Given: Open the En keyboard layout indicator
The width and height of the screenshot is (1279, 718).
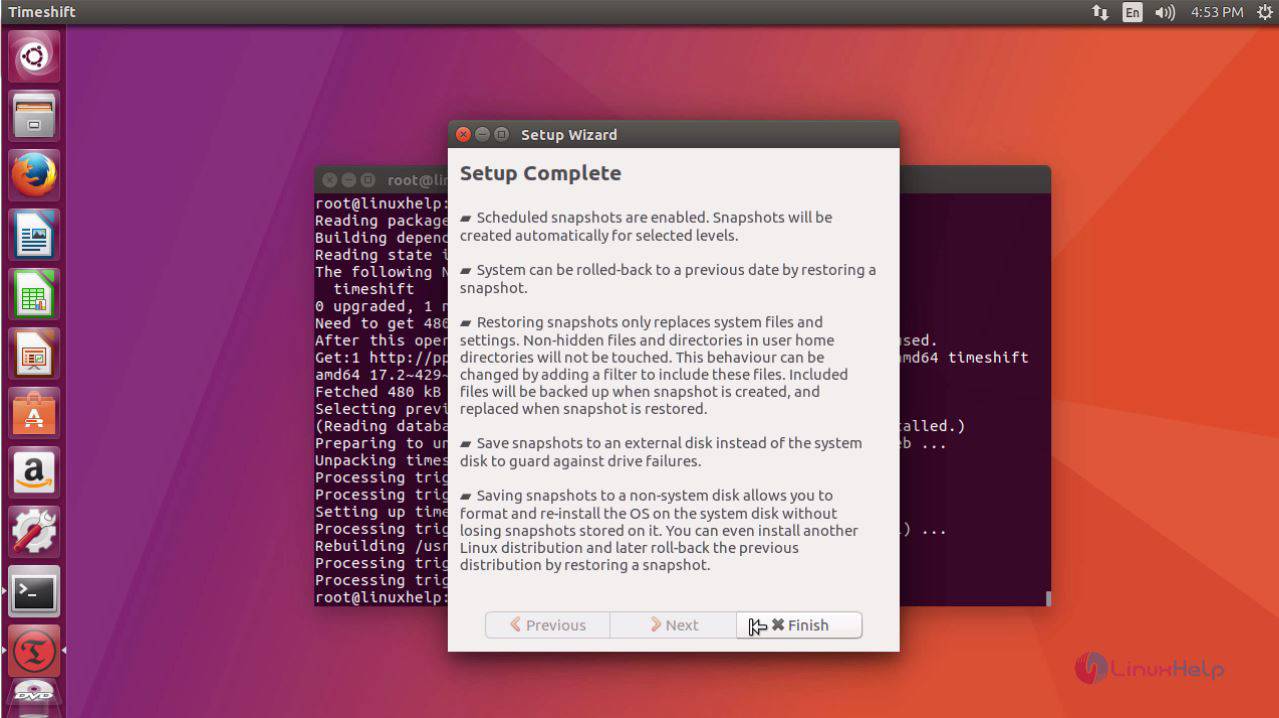Looking at the screenshot, I should pyautogui.click(x=1132, y=12).
